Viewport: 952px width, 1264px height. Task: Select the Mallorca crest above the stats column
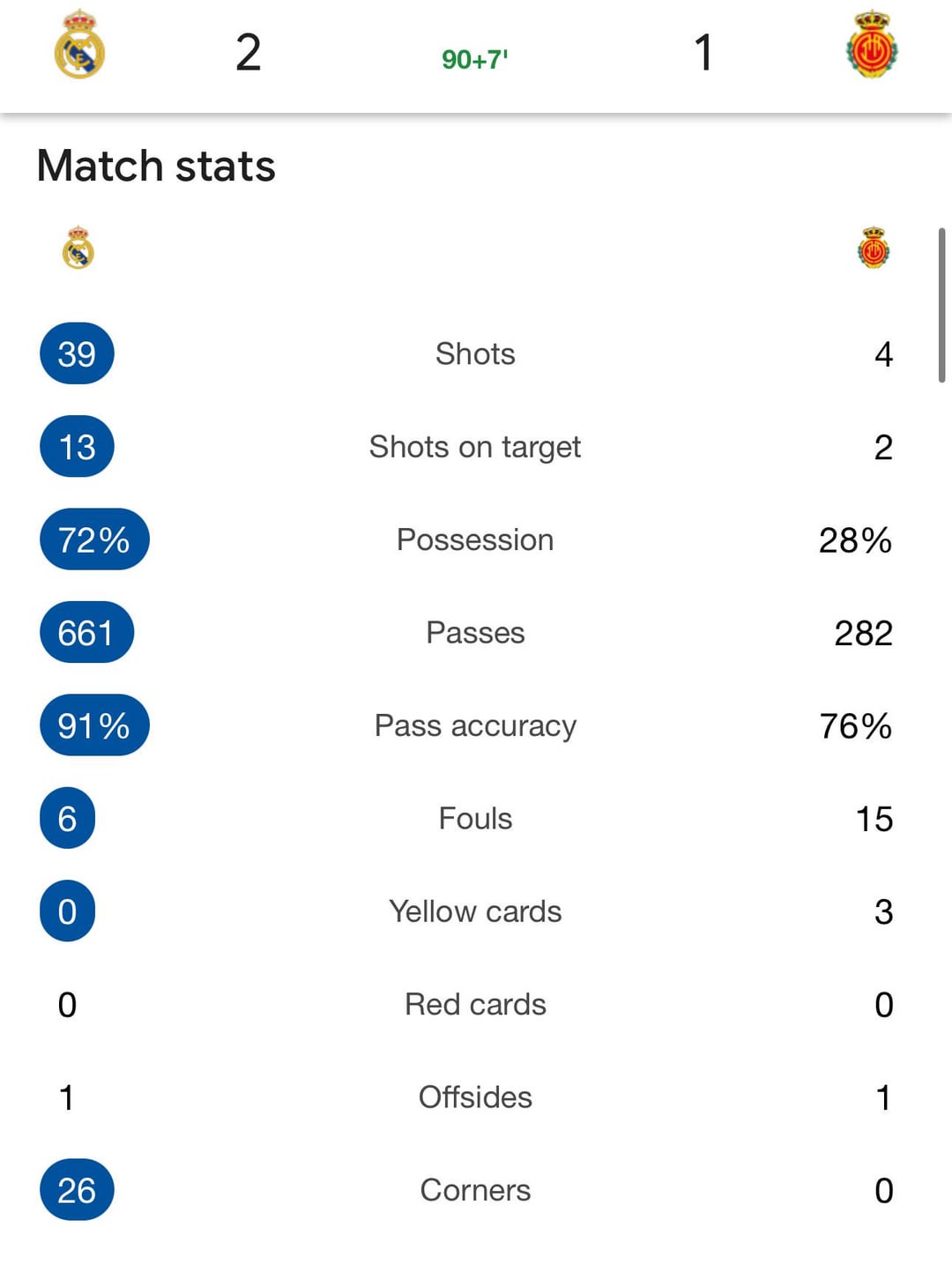tap(874, 249)
